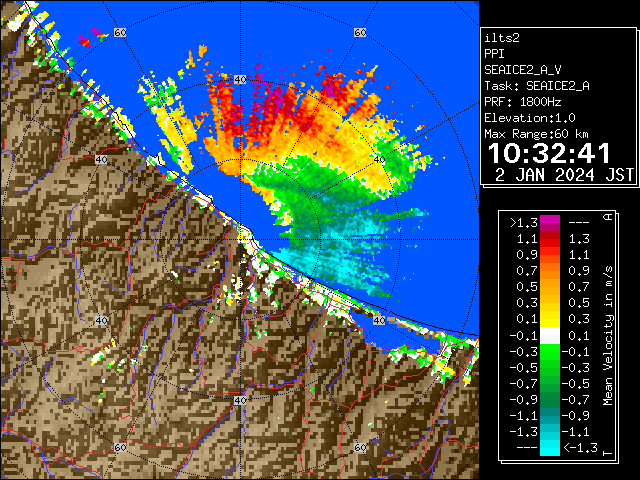Click the '60' range label northeast over the sea

(x=360, y=32)
